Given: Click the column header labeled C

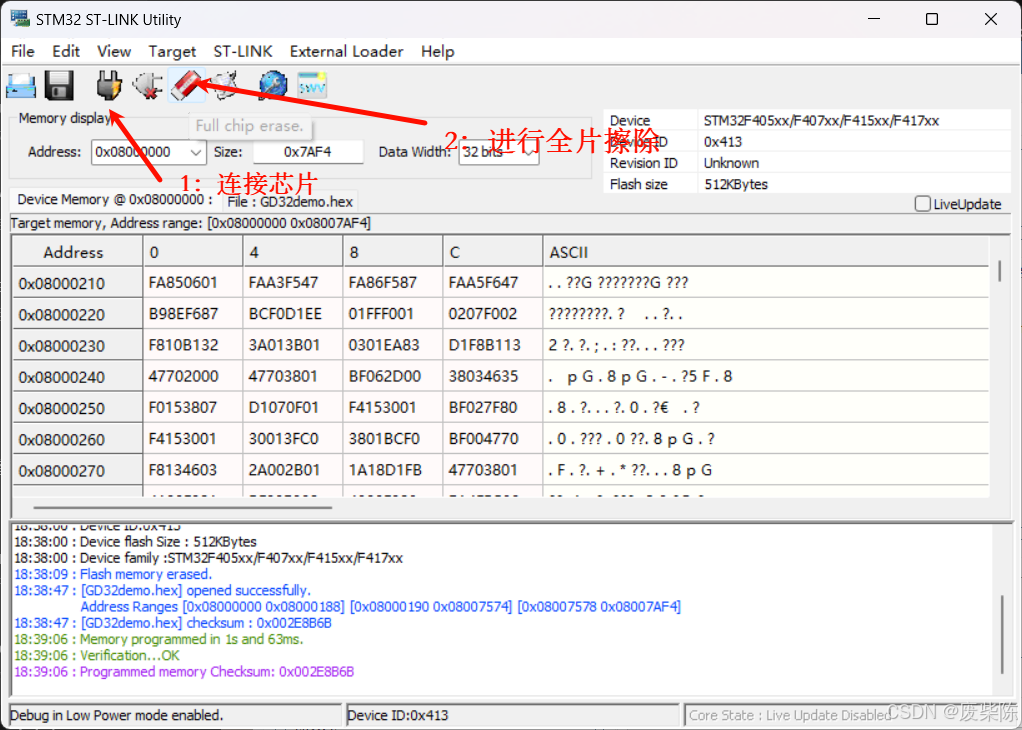Looking at the screenshot, I should (x=493, y=252).
